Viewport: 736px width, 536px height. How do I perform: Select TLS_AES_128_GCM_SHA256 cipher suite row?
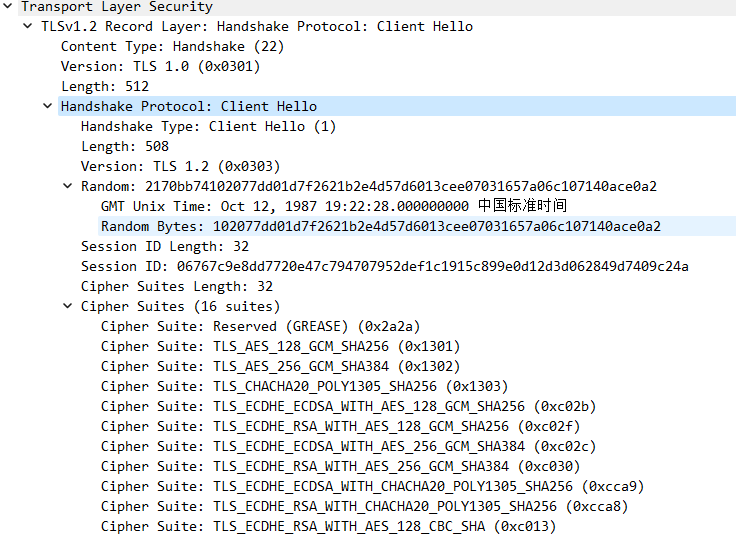[280, 346]
